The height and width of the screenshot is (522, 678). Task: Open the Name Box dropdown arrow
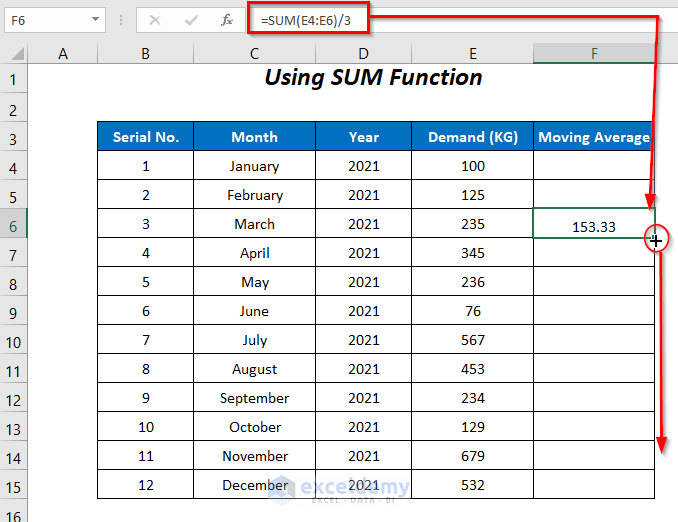(96, 19)
